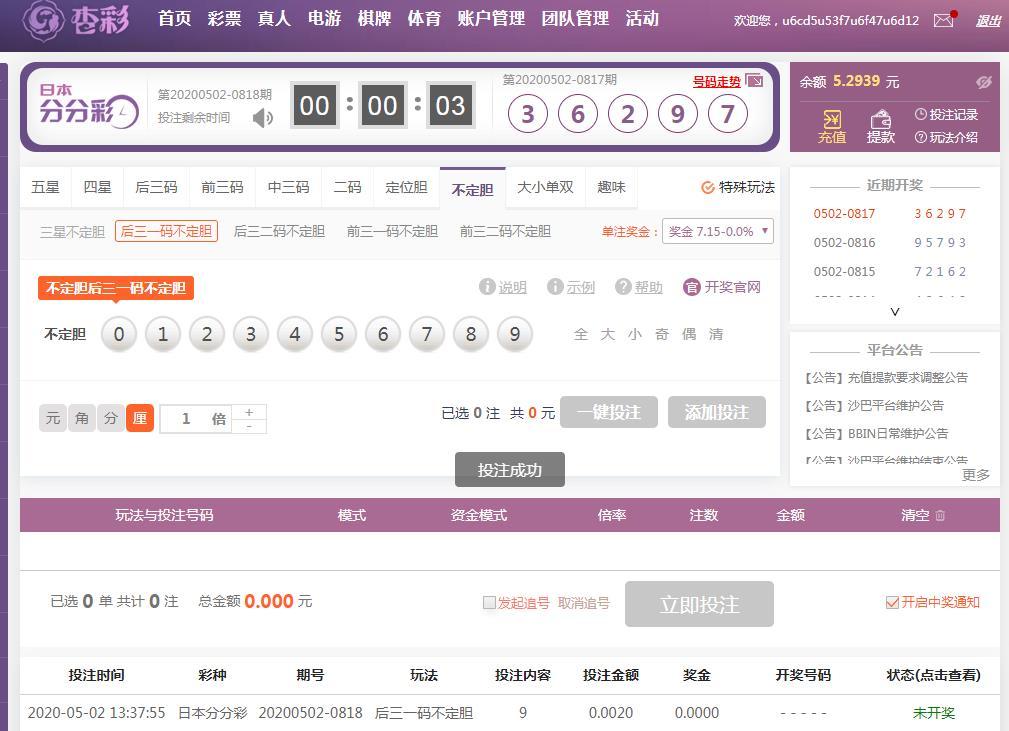
Task: Select 后三二码不定胆 play type
Action: [279, 232]
